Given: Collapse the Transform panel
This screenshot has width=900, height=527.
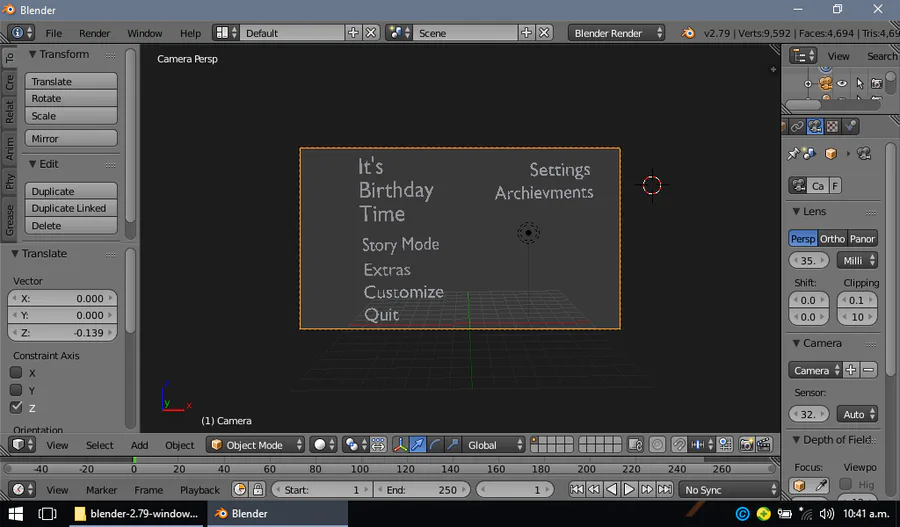Looking at the screenshot, I should tap(33, 55).
